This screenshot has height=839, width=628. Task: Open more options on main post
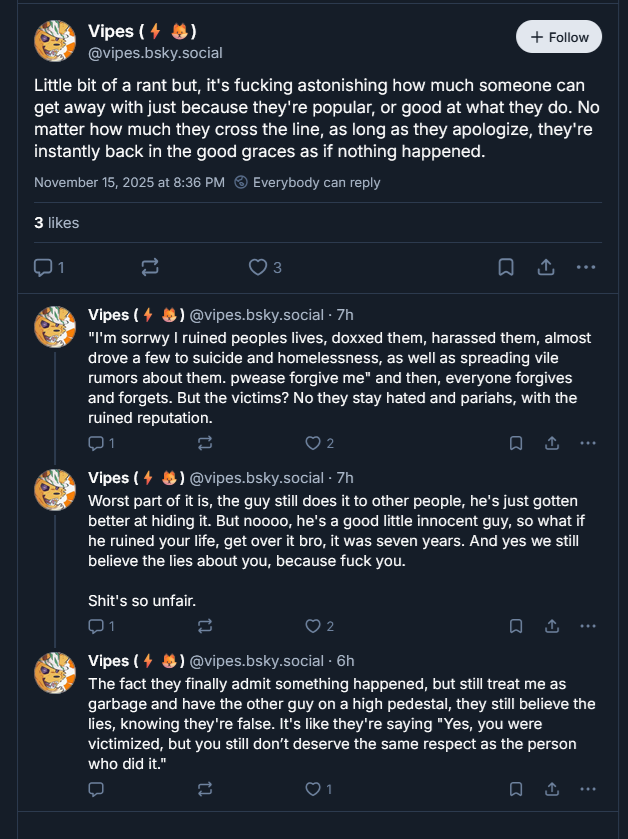pyautogui.click(x=586, y=267)
